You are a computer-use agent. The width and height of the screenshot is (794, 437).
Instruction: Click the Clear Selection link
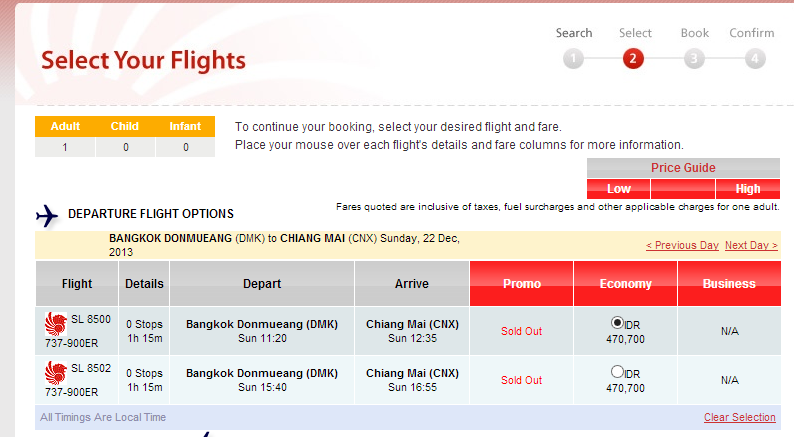pos(739,417)
